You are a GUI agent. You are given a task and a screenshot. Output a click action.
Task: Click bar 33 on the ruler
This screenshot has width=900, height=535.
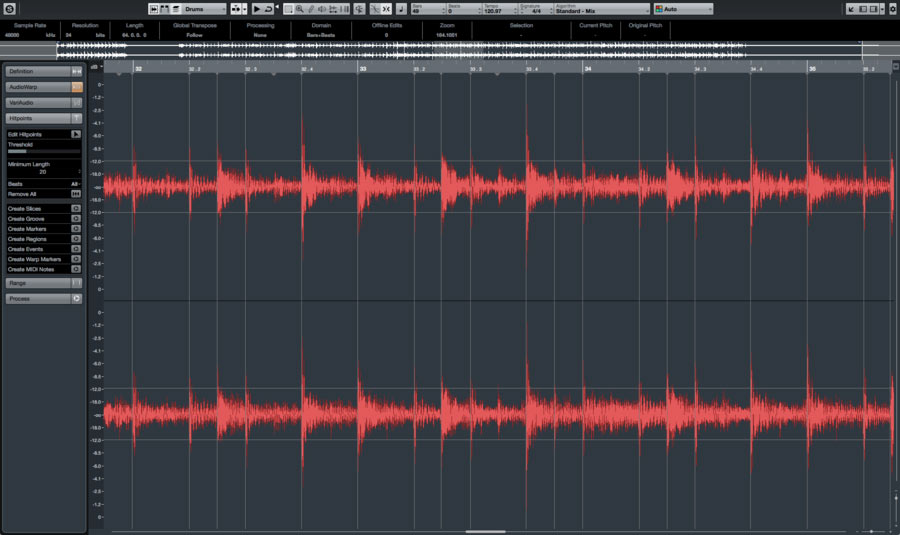(x=363, y=69)
